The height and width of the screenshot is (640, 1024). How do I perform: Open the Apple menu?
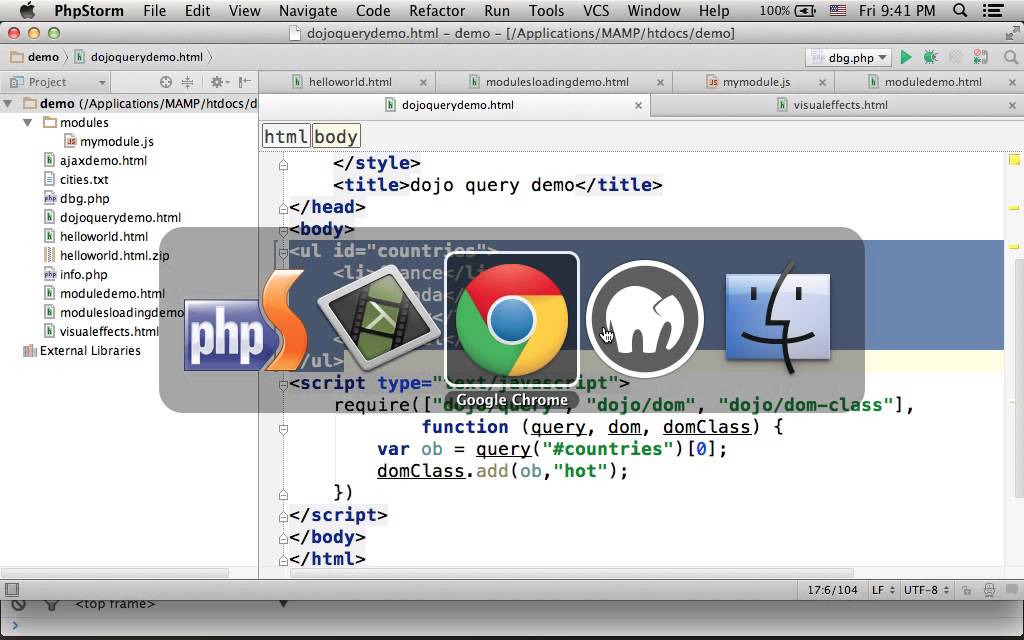[x=27, y=10]
